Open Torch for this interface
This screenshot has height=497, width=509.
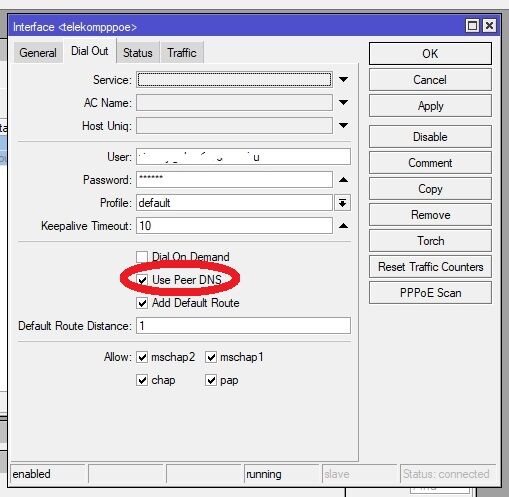coord(430,241)
